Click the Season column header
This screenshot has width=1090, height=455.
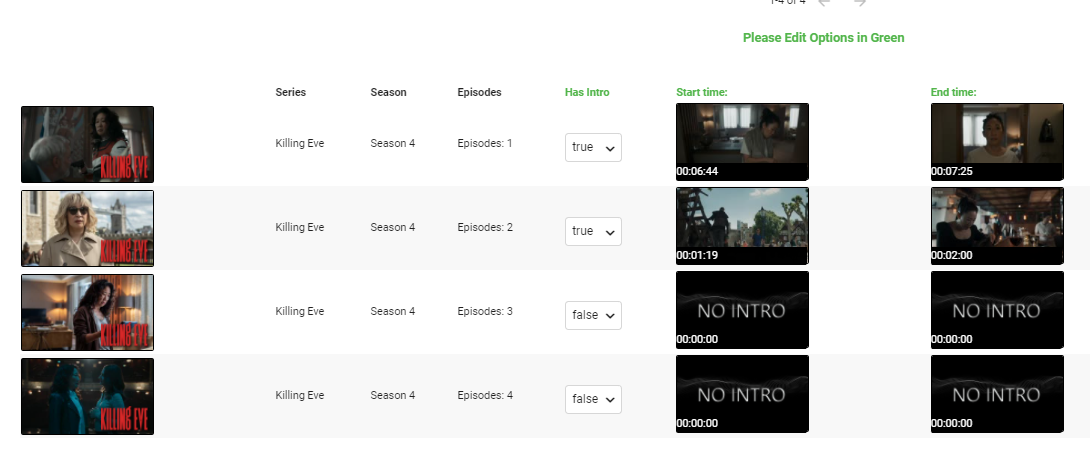[389, 92]
